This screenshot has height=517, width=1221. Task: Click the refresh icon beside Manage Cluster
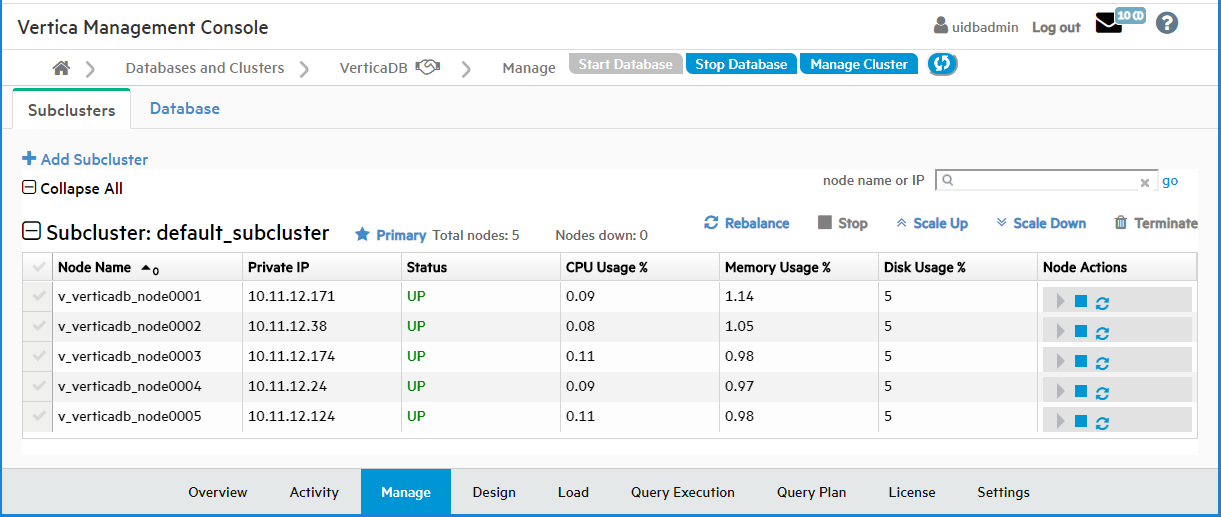(942, 64)
